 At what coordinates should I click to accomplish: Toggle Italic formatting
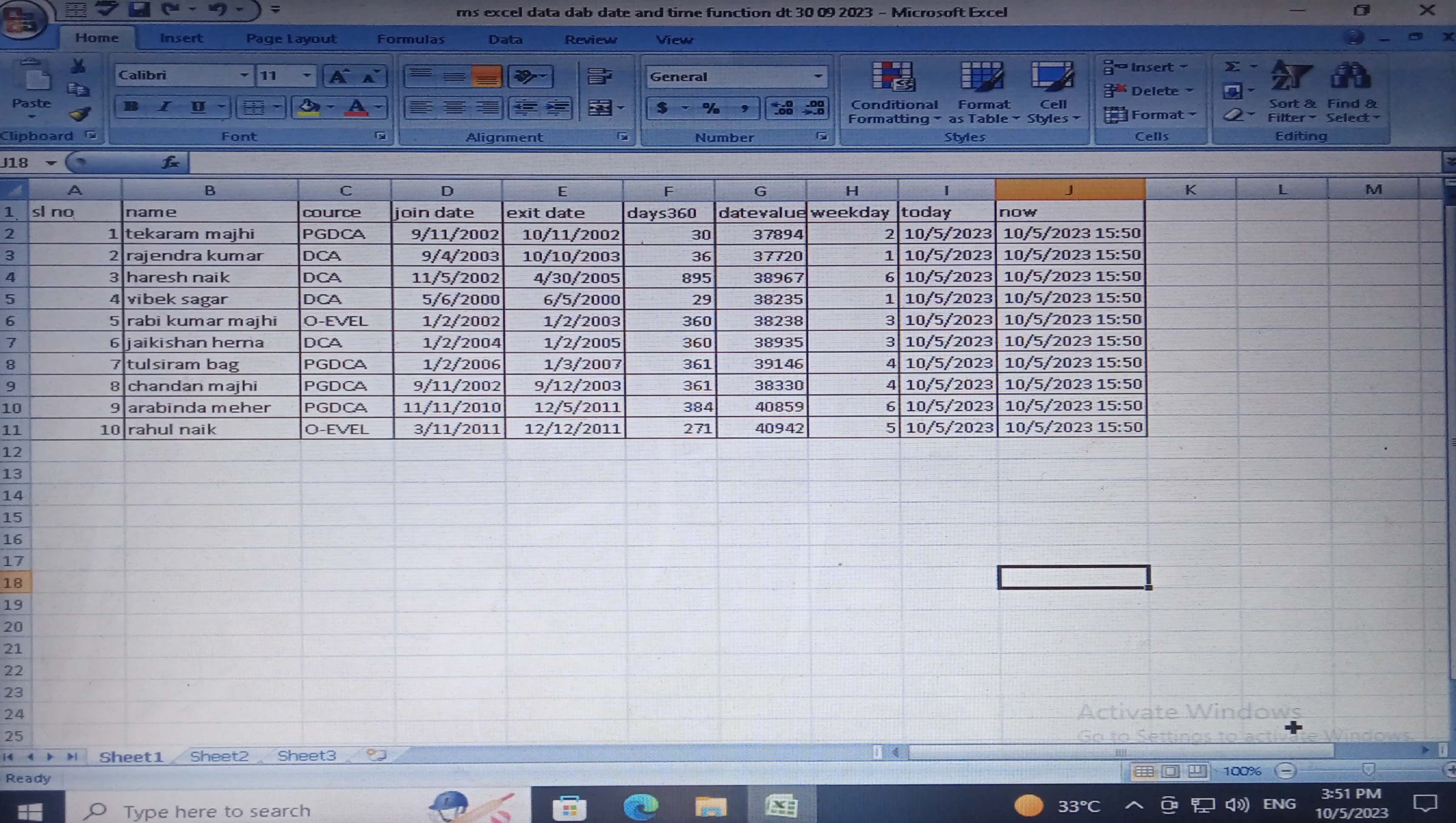[165, 107]
